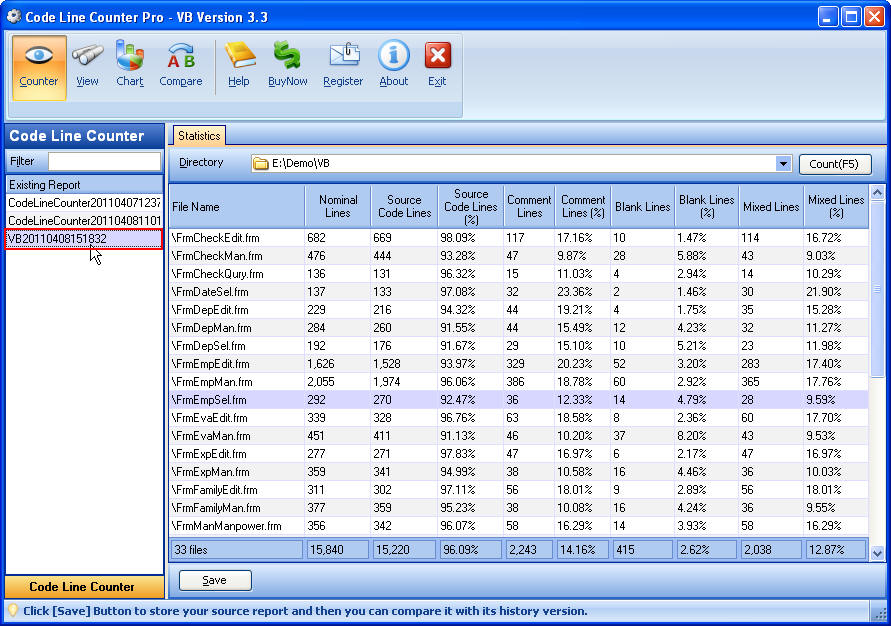Screen dimensions: 891x626
Task: Select report CodeLineCounter201104071237
Action: (x=84, y=203)
